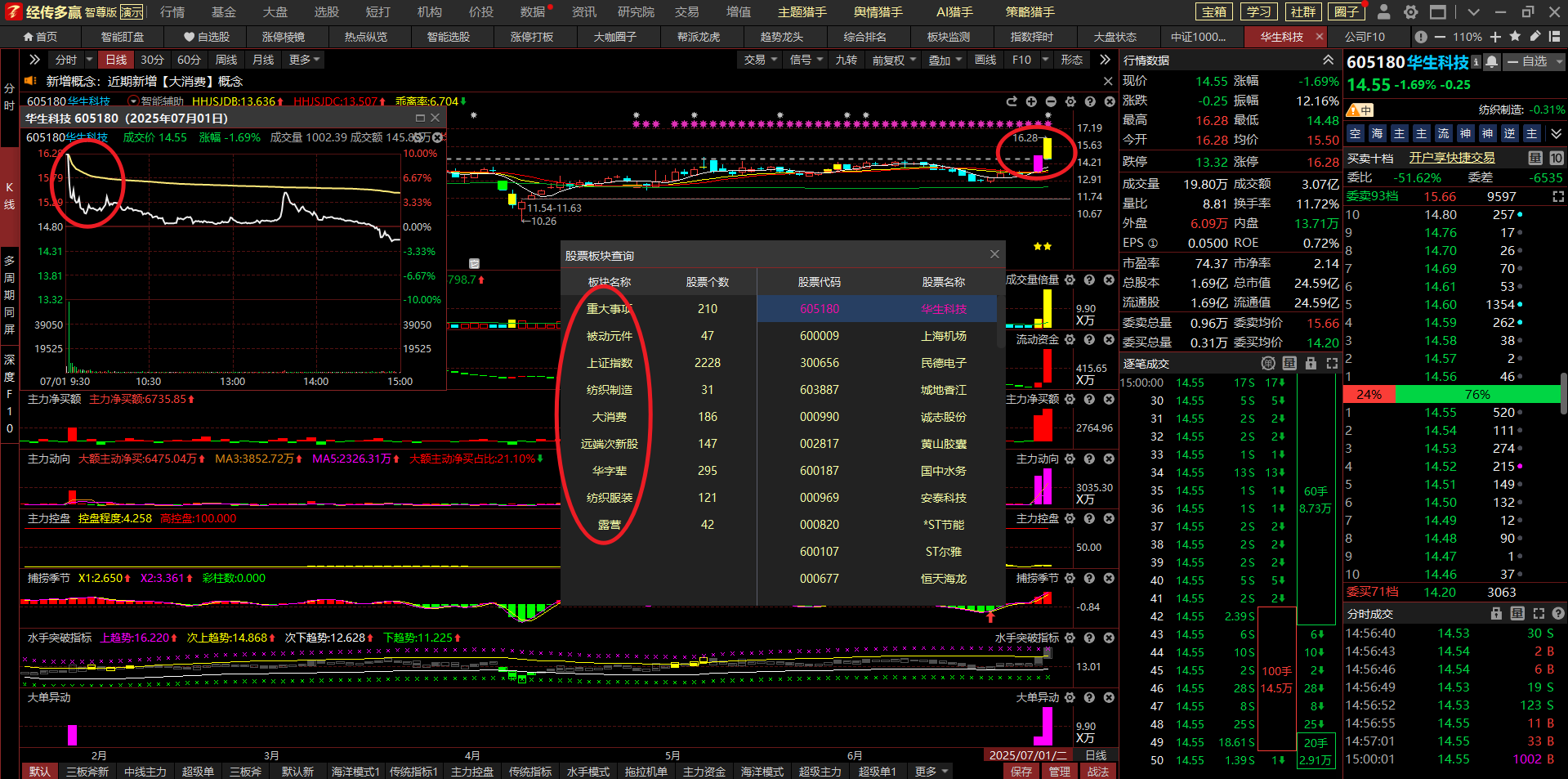The height and width of the screenshot is (779, 1568).
Task: Click the pencil edit icon near zoom controls
Action: point(1534,37)
